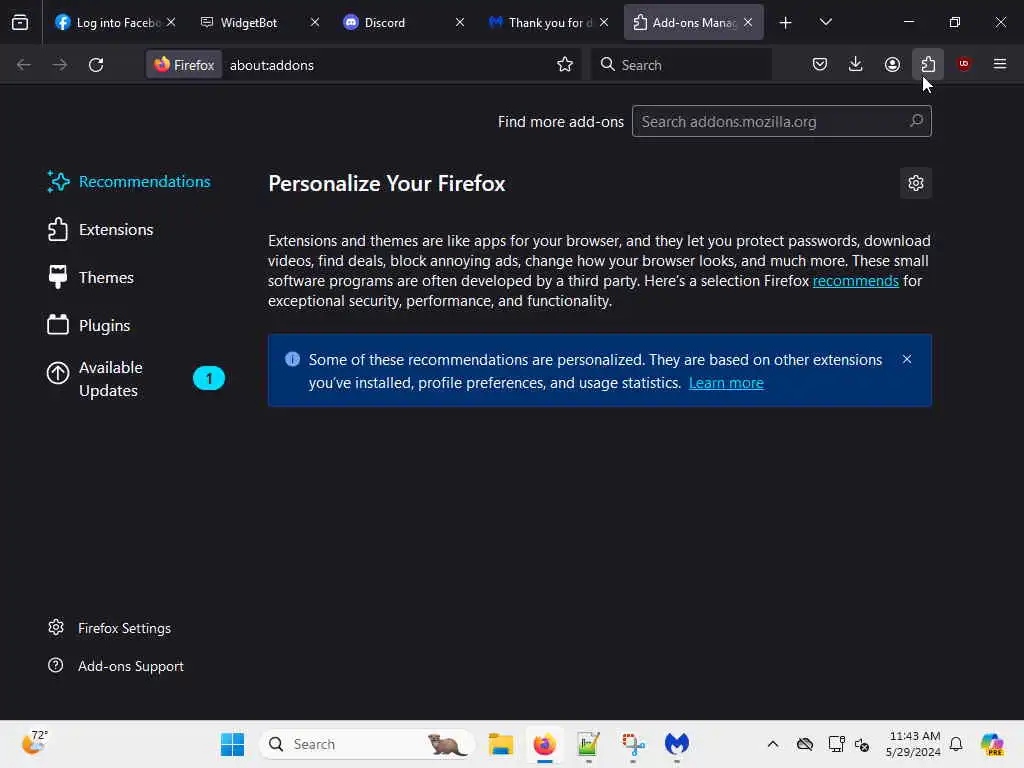
Task: Focus the toolbar Search box
Action: [682, 65]
